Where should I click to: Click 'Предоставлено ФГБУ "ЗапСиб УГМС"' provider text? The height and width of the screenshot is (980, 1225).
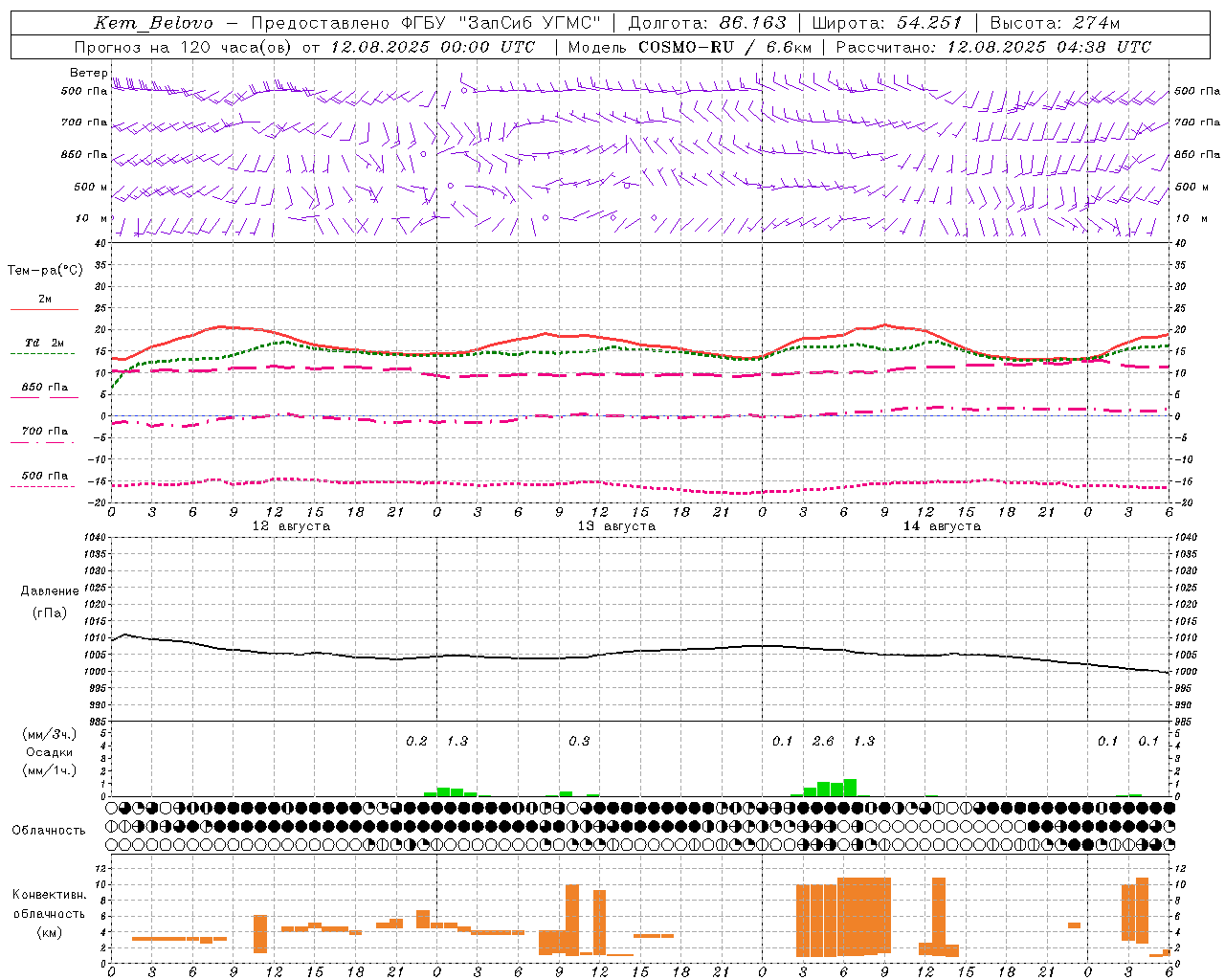pos(426,23)
